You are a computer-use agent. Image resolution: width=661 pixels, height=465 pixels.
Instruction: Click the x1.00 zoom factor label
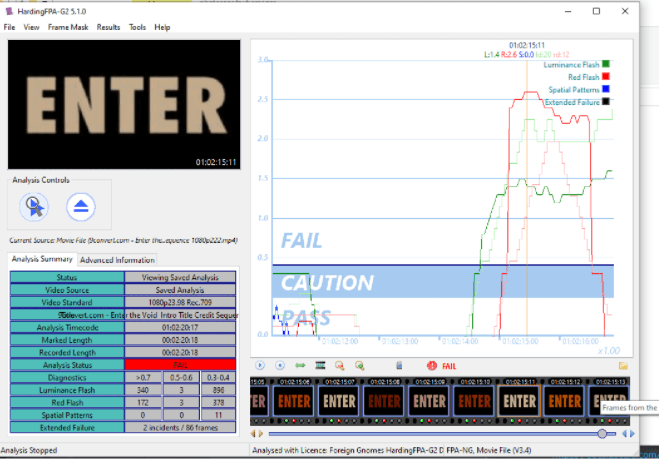[609, 351]
